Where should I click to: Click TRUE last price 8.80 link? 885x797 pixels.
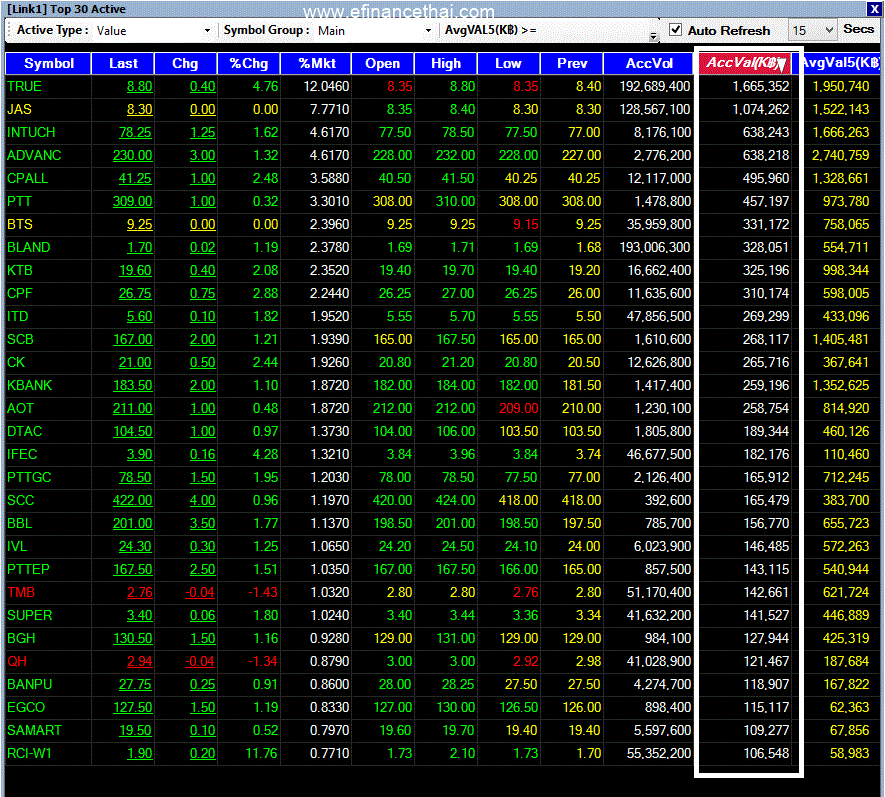pyautogui.click(x=139, y=86)
